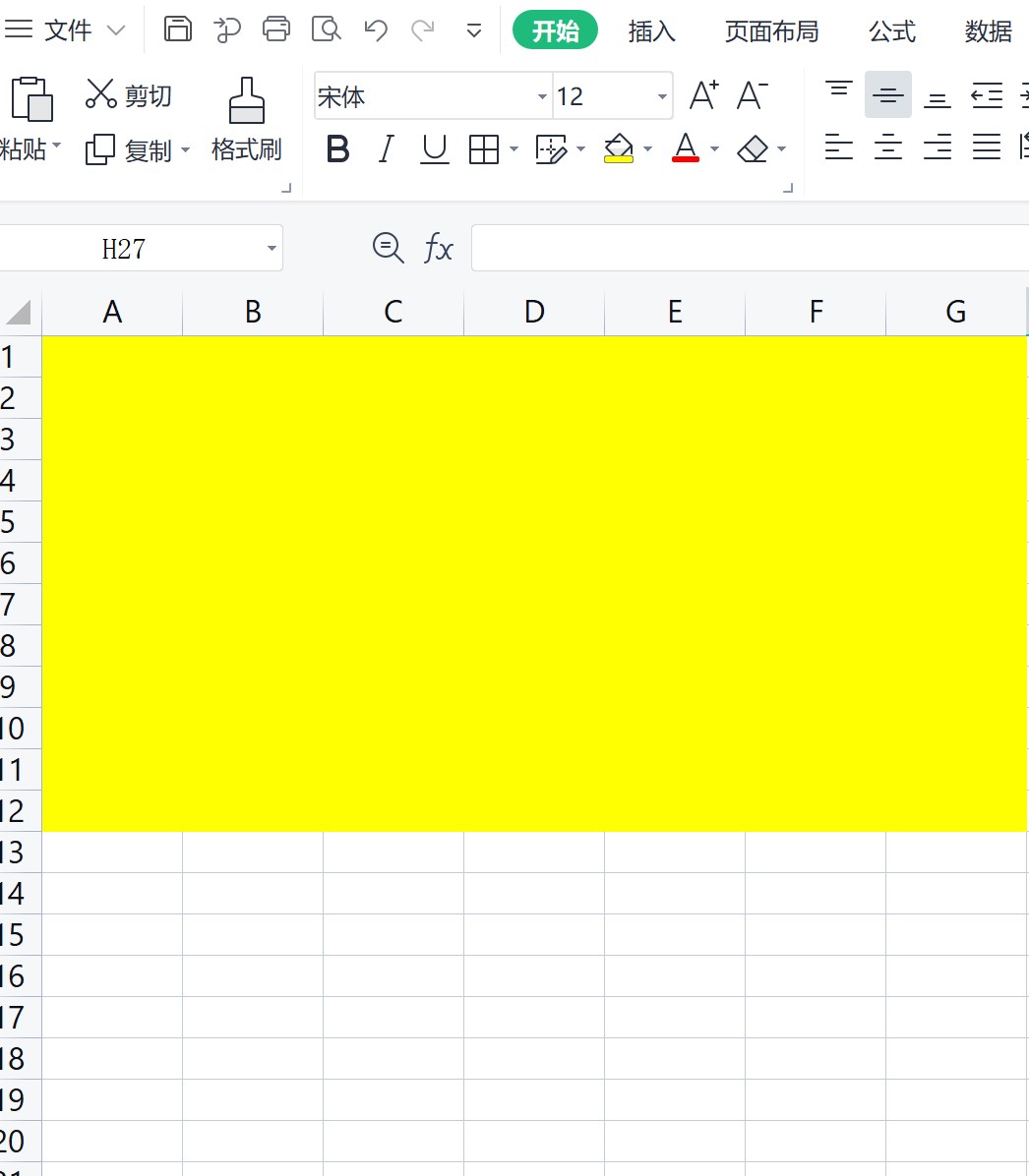Screen dimensions: 1029x1176
Task: Activate the 格式刷 format painter
Action: pyautogui.click(x=246, y=120)
